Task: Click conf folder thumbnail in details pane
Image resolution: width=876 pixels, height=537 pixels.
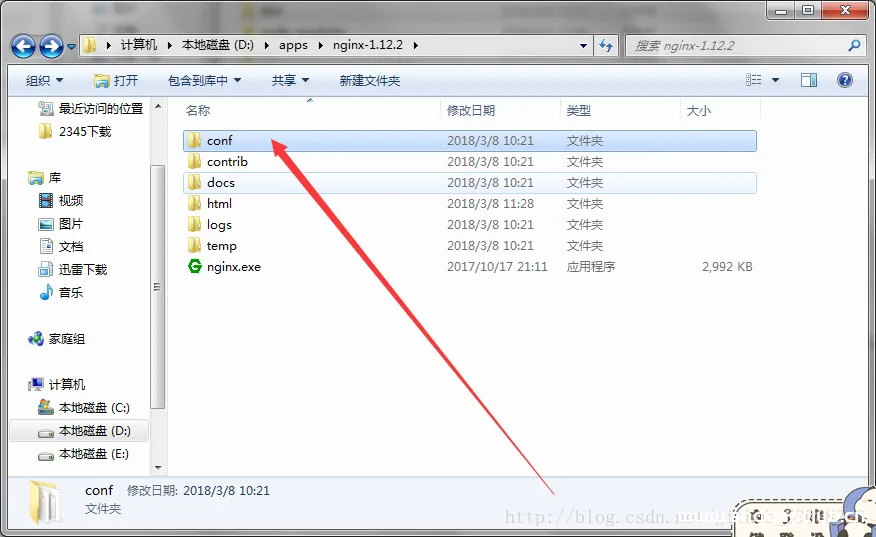Action: click(45, 501)
